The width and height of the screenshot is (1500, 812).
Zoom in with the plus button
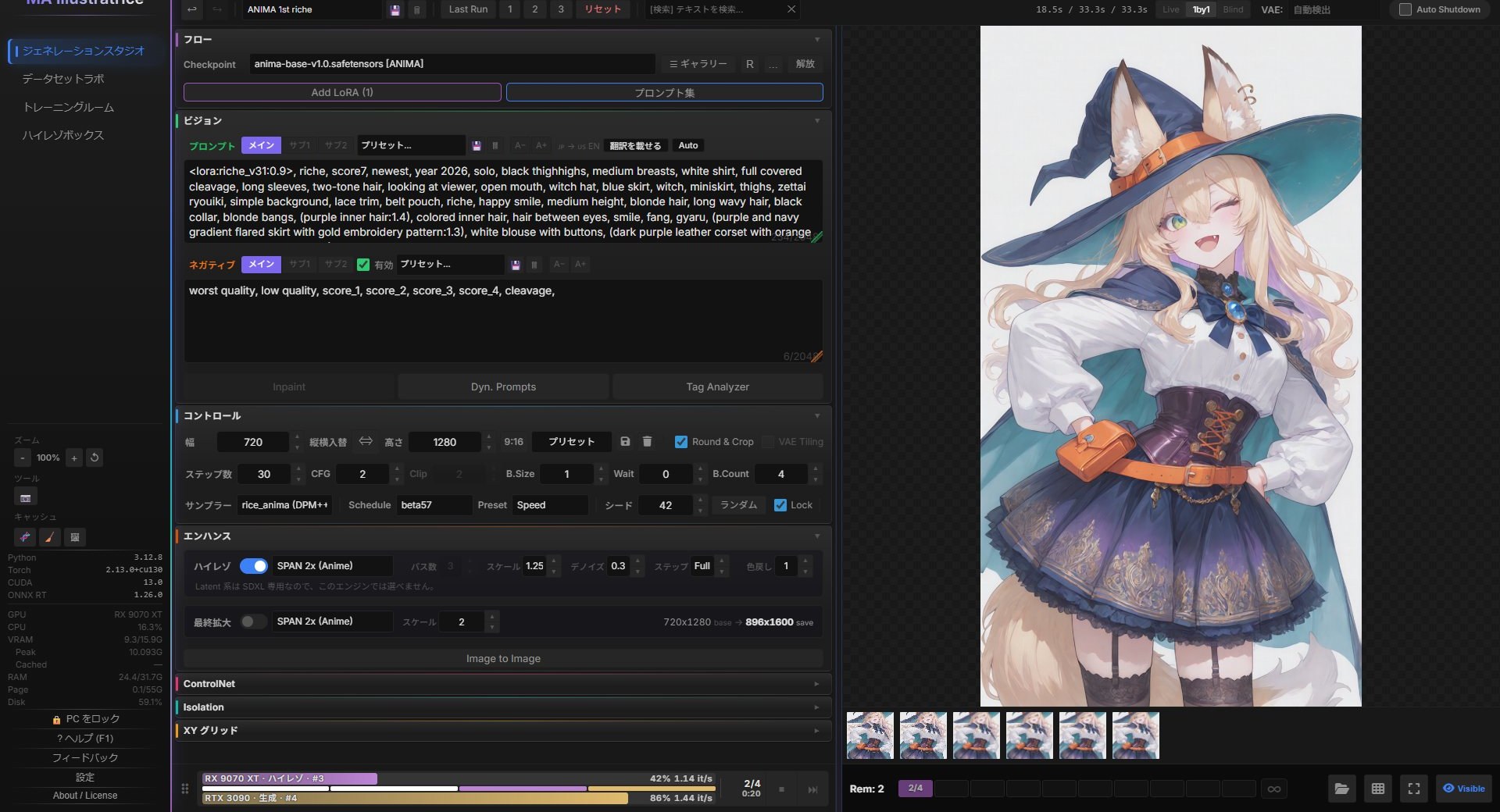(74, 458)
